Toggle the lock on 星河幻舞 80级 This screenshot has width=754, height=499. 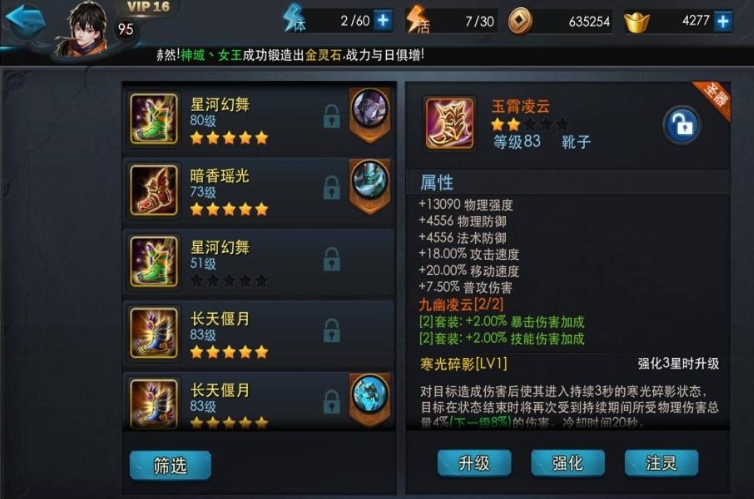tap(331, 116)
